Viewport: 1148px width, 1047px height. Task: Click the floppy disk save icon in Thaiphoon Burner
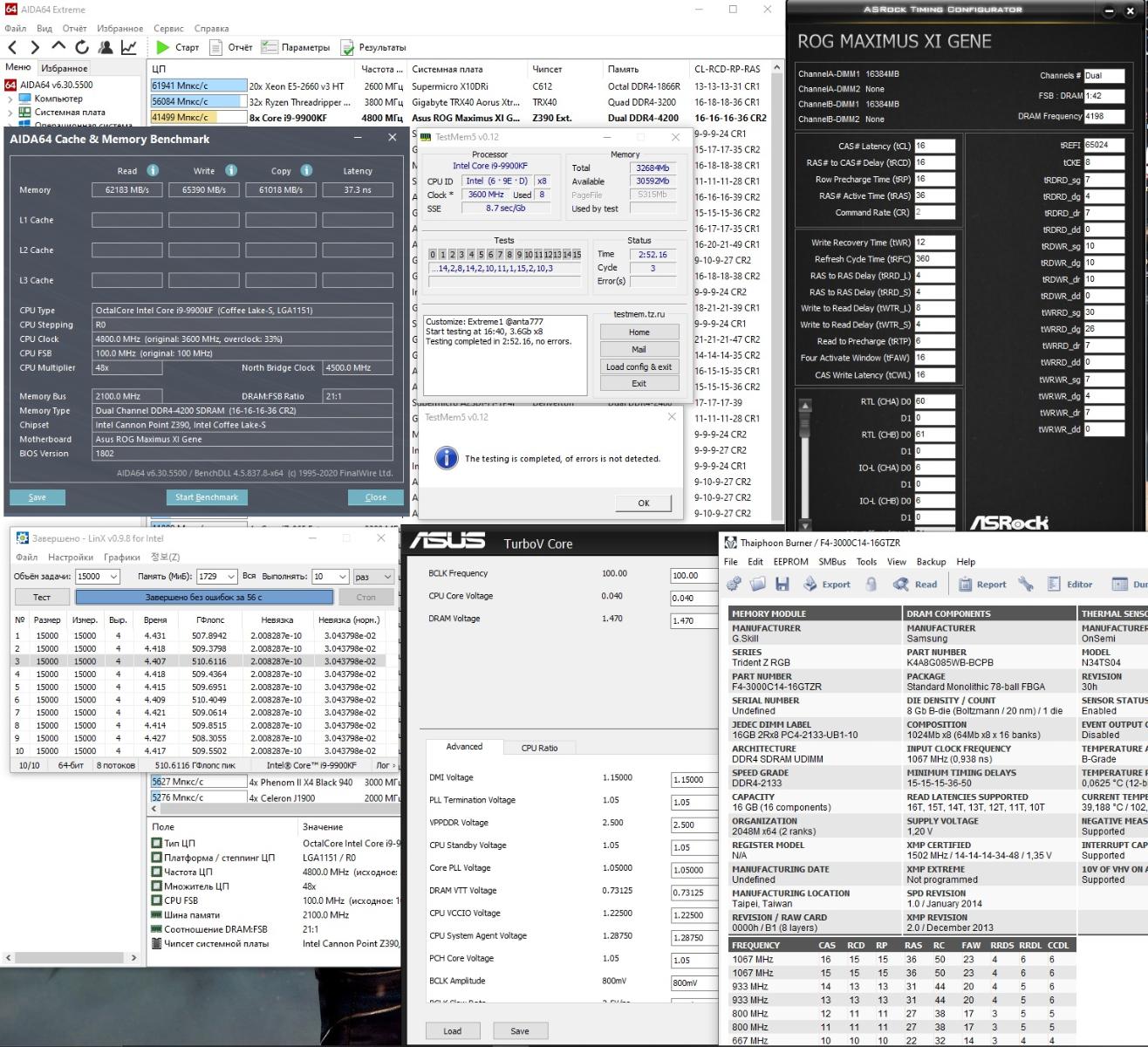(782, 585)
